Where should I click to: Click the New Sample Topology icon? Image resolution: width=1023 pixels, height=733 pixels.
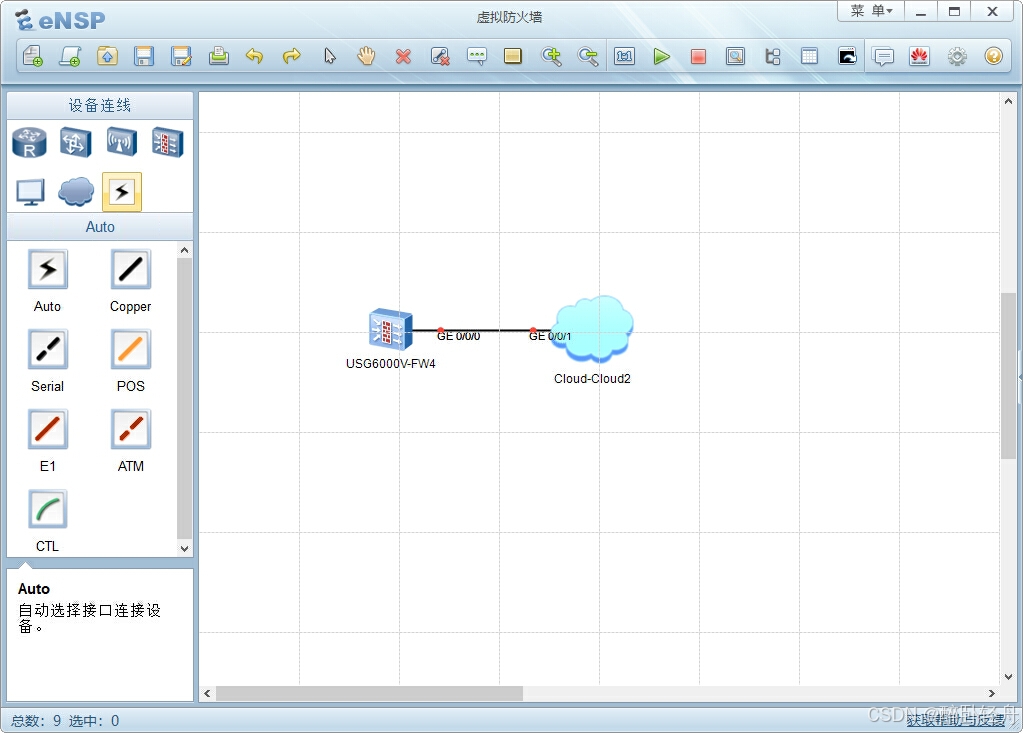point(70,56)
